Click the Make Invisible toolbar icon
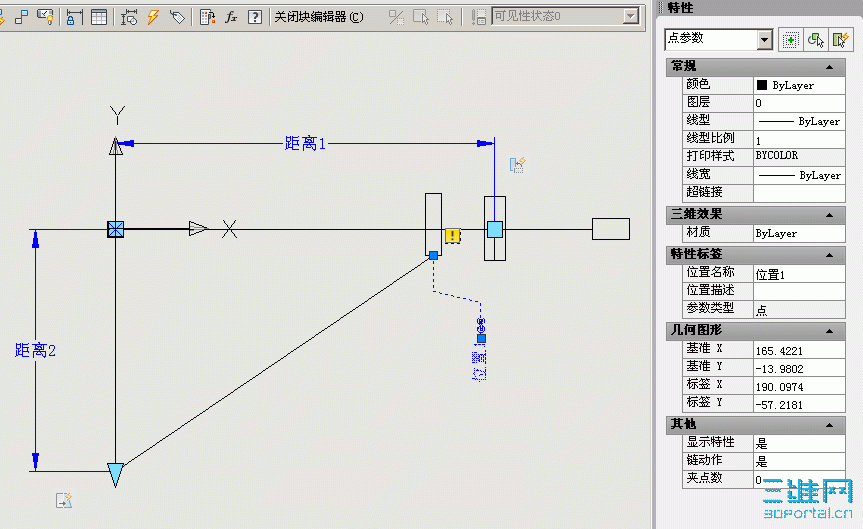 (445, 17)
